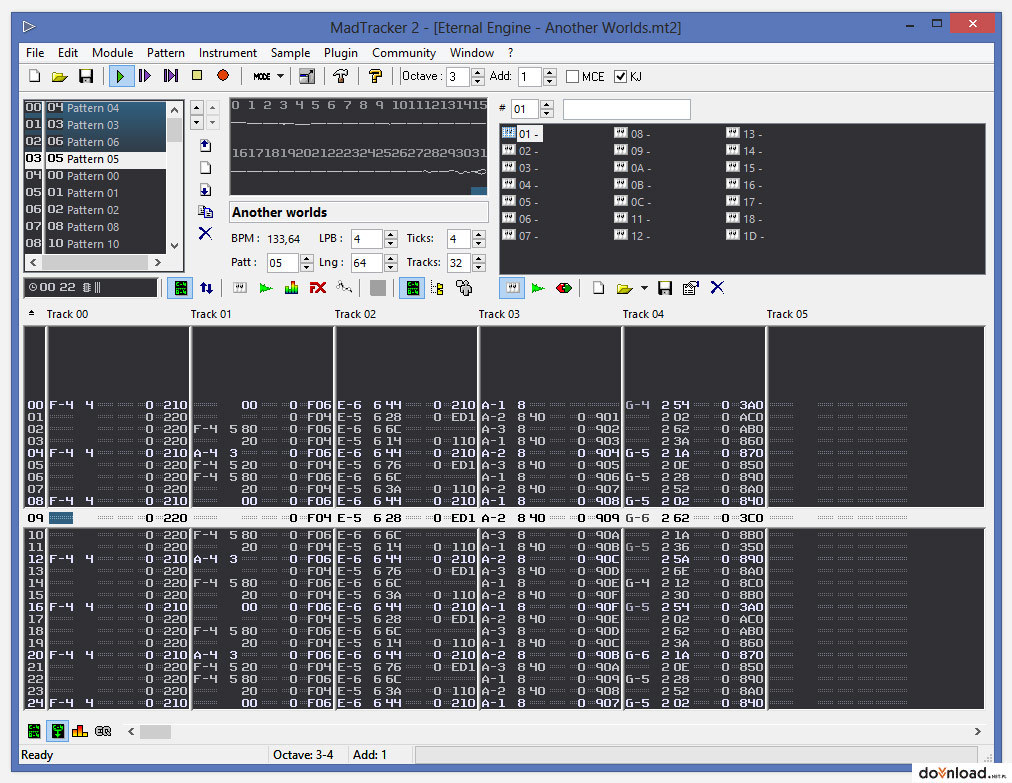This screenshot has width=1012, height=783.
Task: Open the sample editor green waveform icon
Action: (x=265, y=288)
